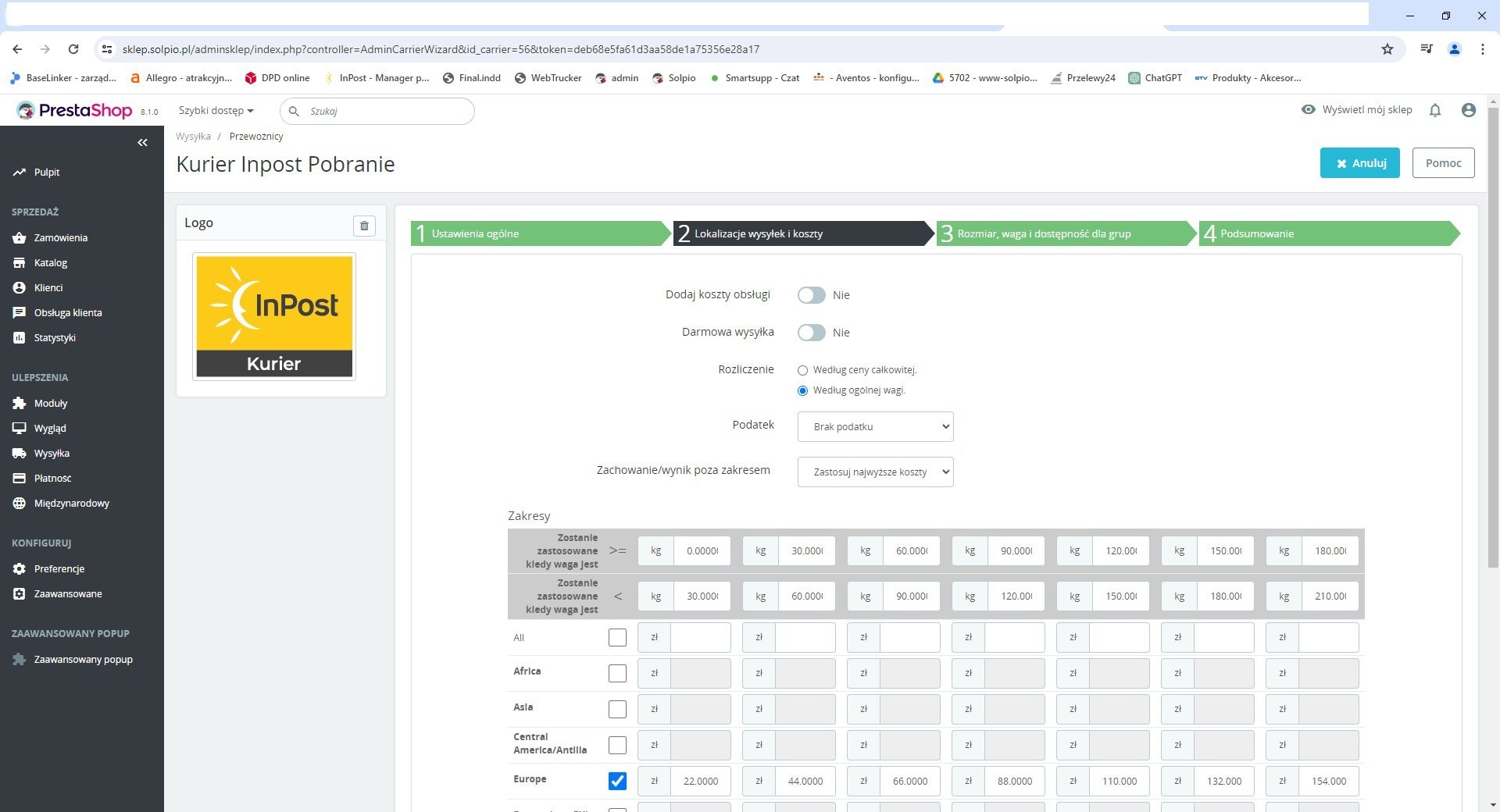The height and width of the screenshot is (812, 1500).
Task: Check the All zones checkbox
Action: pyautogui.click(x=617, y=637)
